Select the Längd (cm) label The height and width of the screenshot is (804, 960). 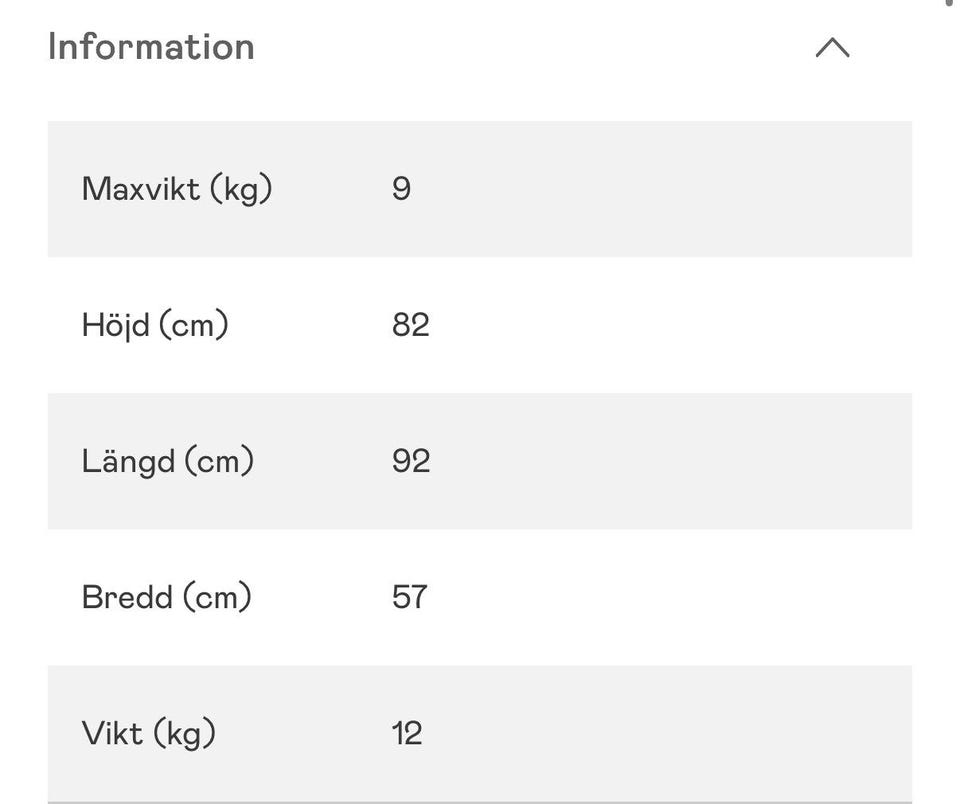coord(168,461)
